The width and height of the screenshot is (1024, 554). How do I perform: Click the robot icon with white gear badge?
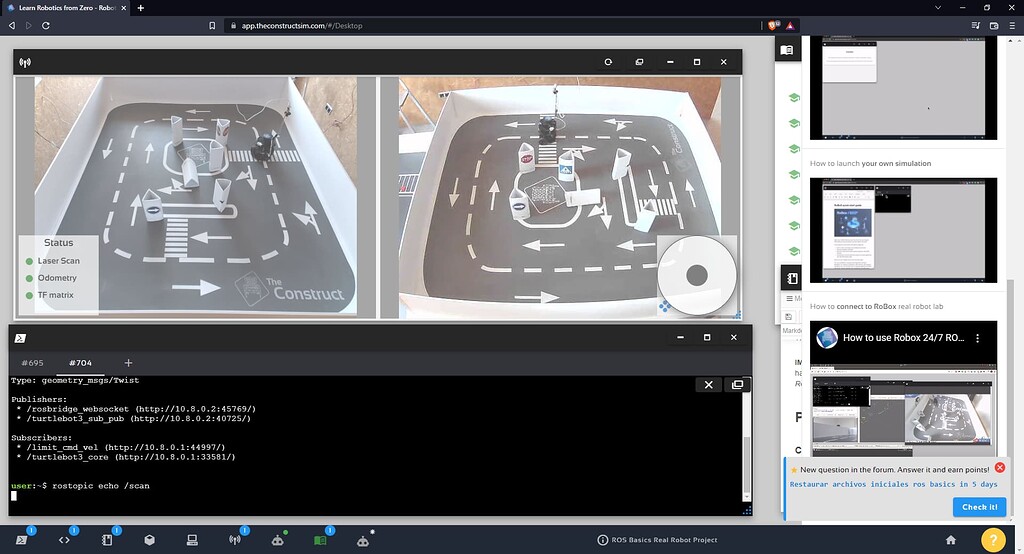point(363,540)
